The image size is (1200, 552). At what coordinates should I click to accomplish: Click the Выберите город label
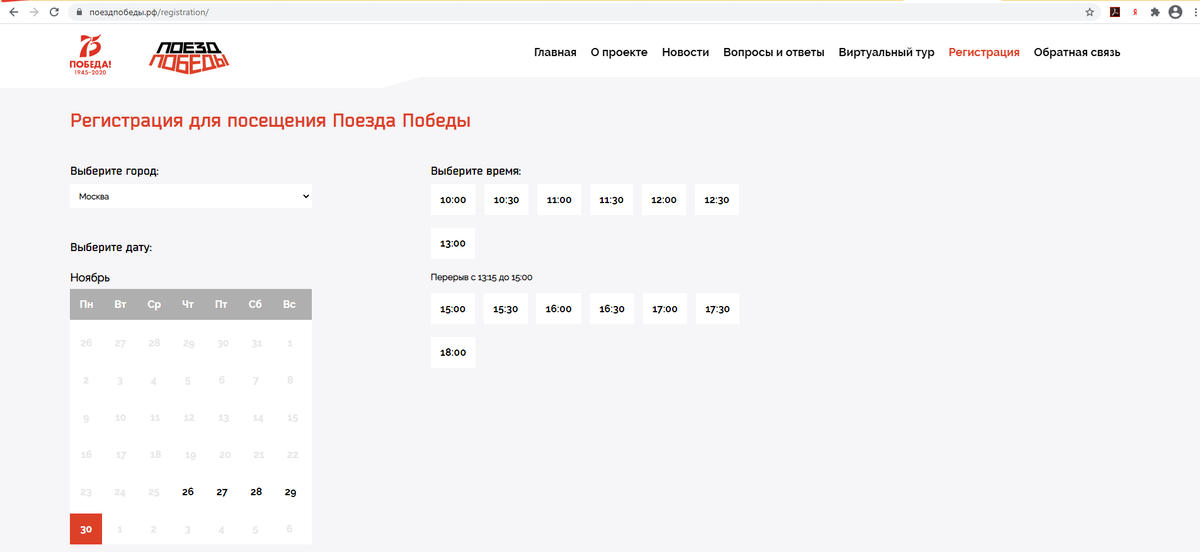pyautogui.click(x=114, y=171)
